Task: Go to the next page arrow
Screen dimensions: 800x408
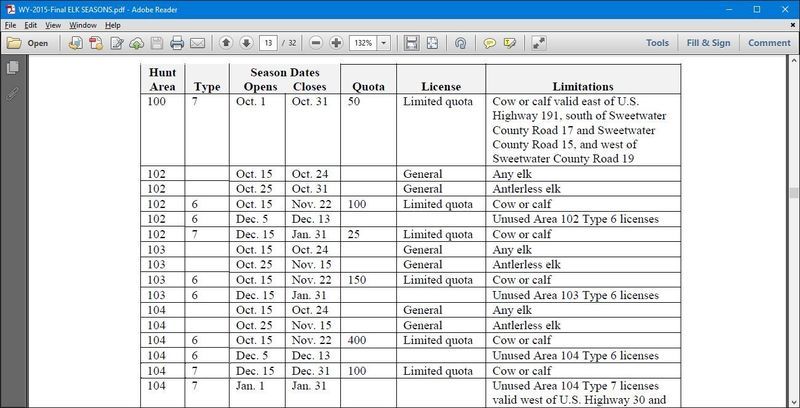Action: tap(246, 43)
